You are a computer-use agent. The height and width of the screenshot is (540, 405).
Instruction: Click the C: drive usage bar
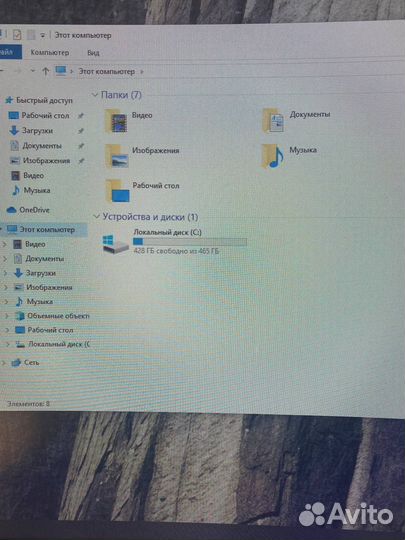190,242
